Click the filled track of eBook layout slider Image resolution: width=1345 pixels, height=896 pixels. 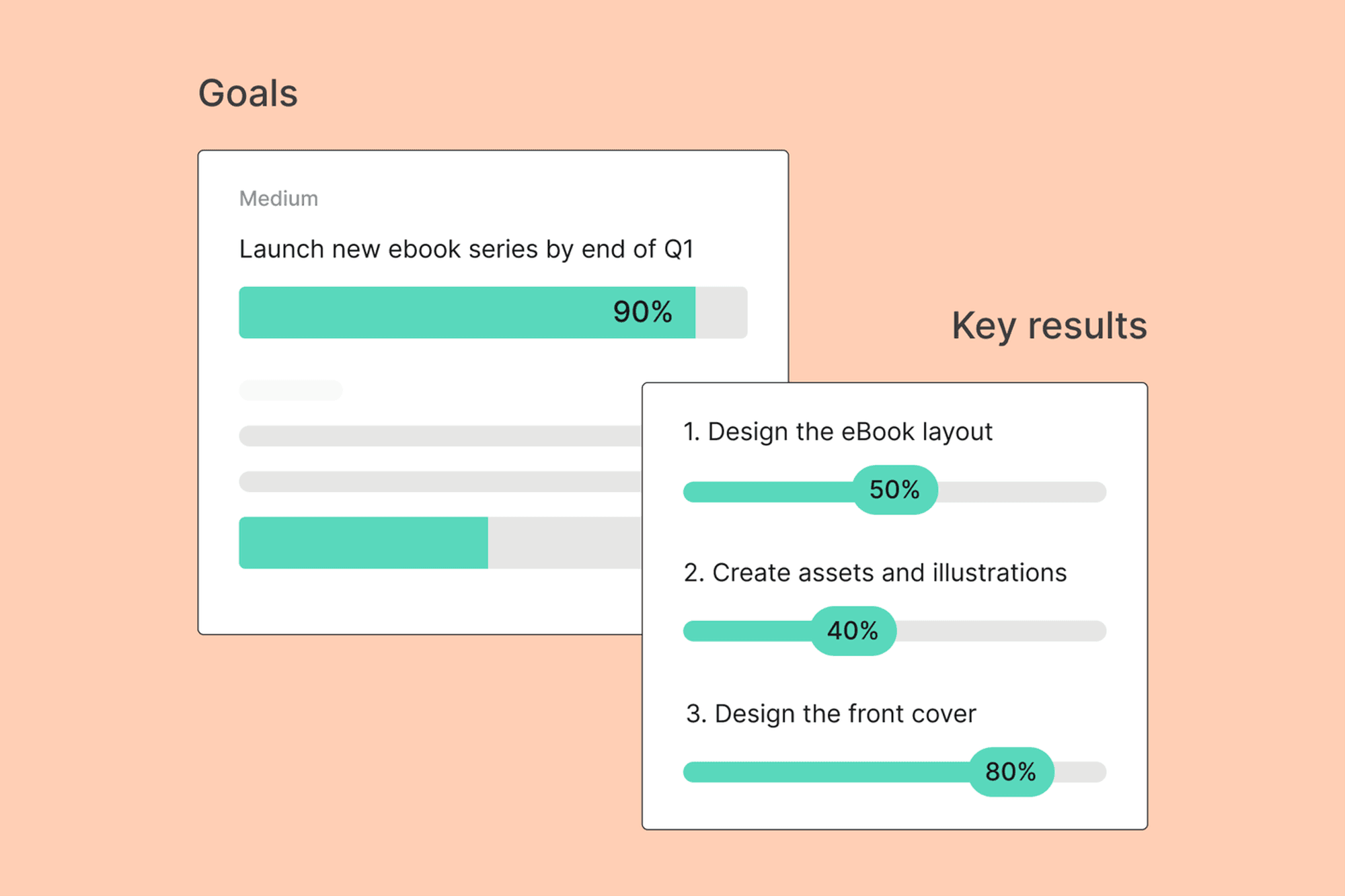pyautogui.click(x=768, y=492)
